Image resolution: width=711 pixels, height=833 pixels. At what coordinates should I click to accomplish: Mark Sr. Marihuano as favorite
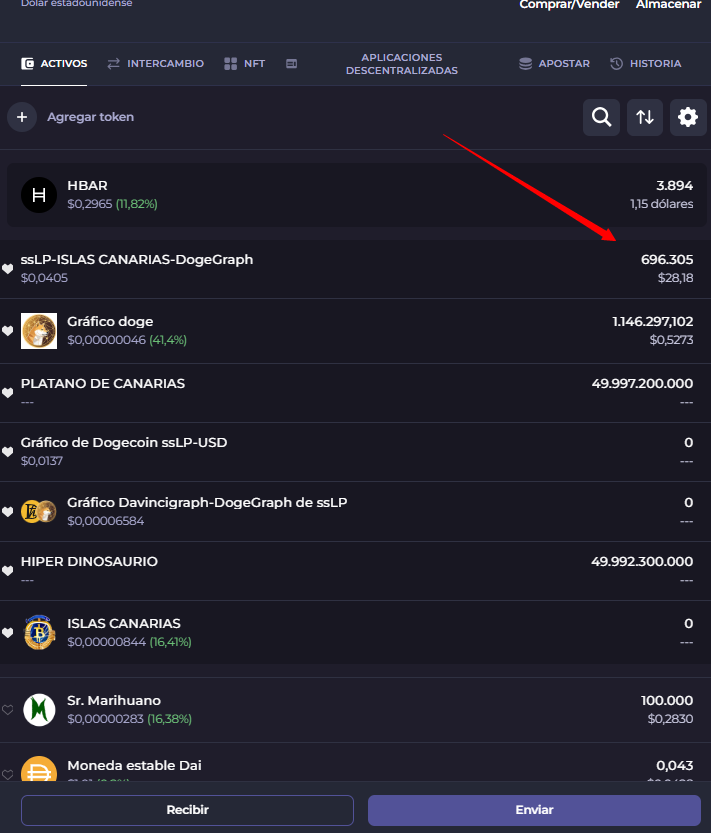pos(7,710)
